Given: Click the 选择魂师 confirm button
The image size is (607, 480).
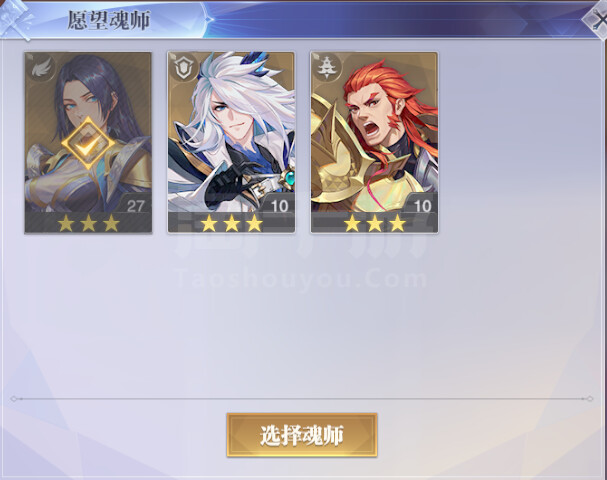Looking at the screenshot, I should coord(302,435).
